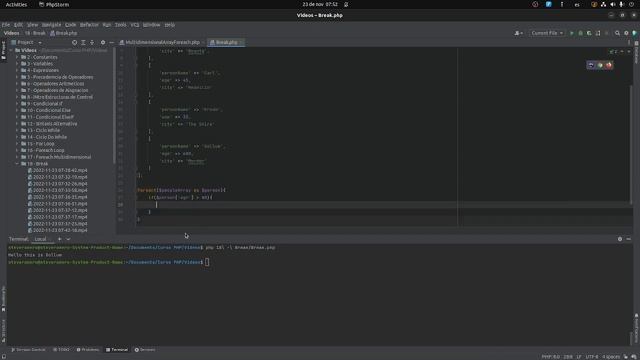Open in Firefox browser popup icon
This screenshot has height=360, width=640.
pyautogui.click(x=609, y=65)
